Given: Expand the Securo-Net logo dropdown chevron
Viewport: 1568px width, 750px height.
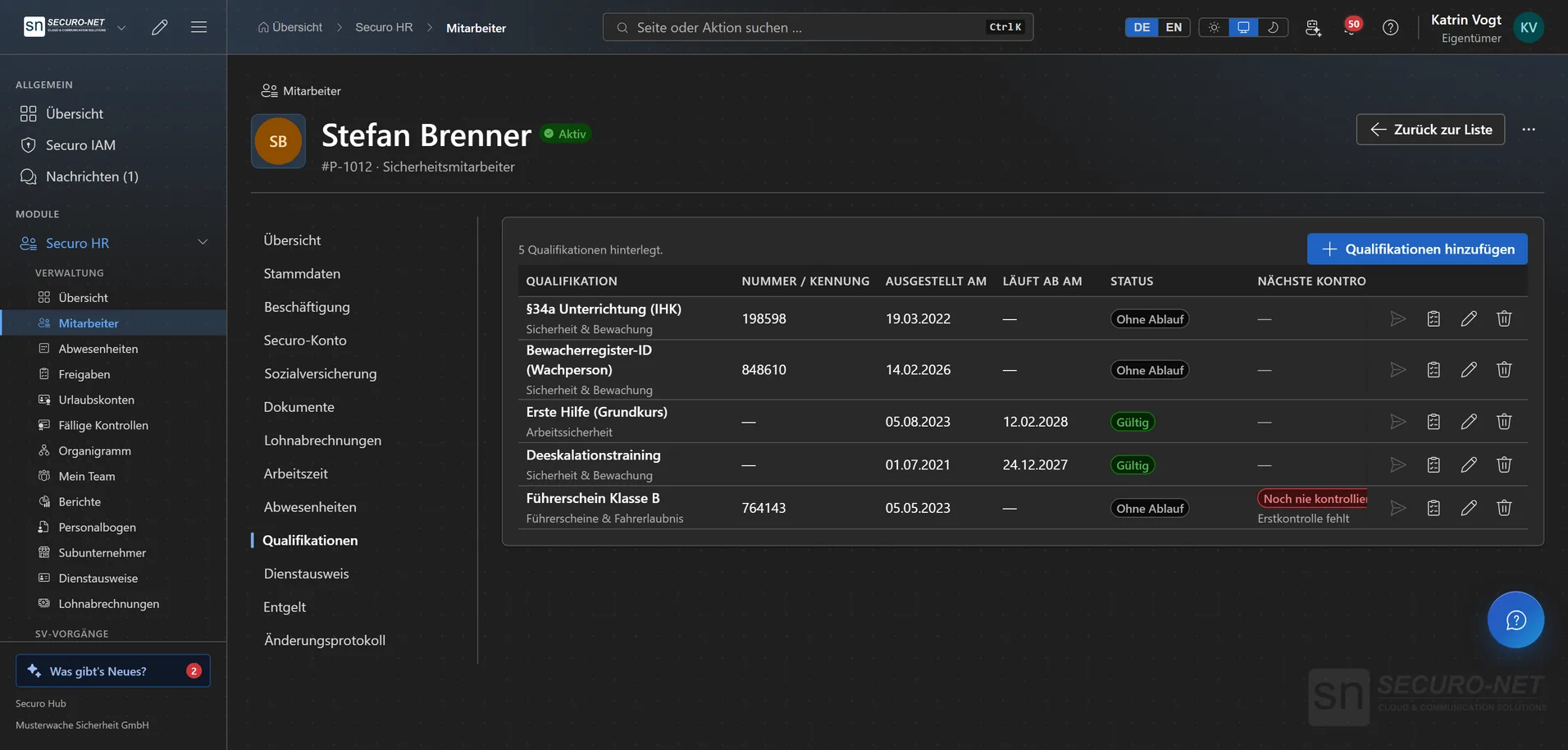Looking at the screenshot, I should click(121, 27).
